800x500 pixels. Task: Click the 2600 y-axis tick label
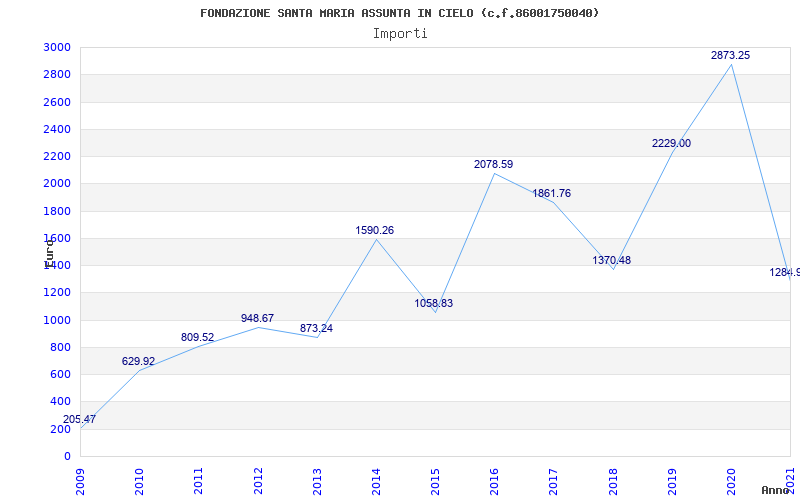(x=57, y=102)
